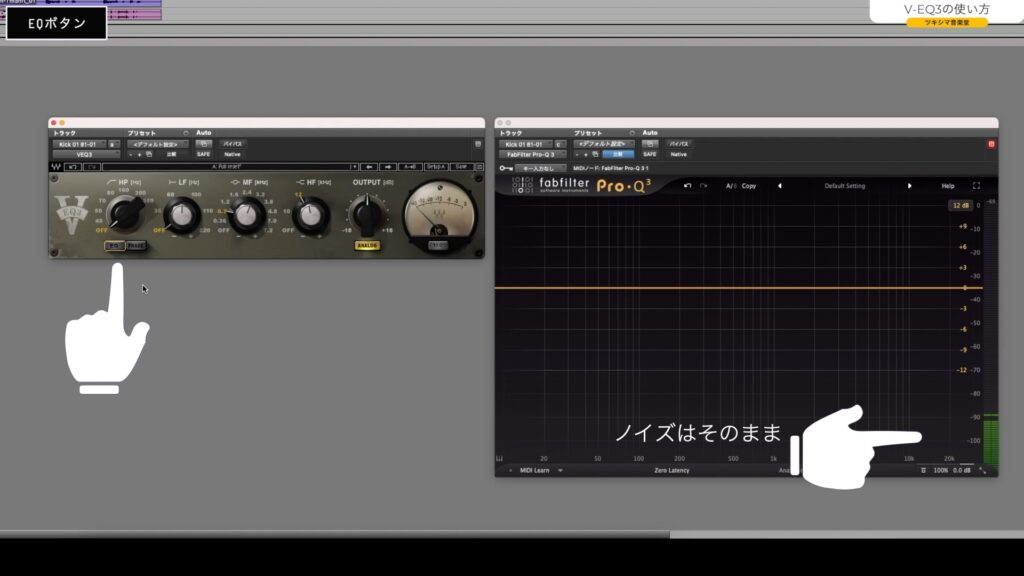Select previous preset minus in VEQ3 window
This screenshot has height=576, width=1024.
(x=130, y=155)
